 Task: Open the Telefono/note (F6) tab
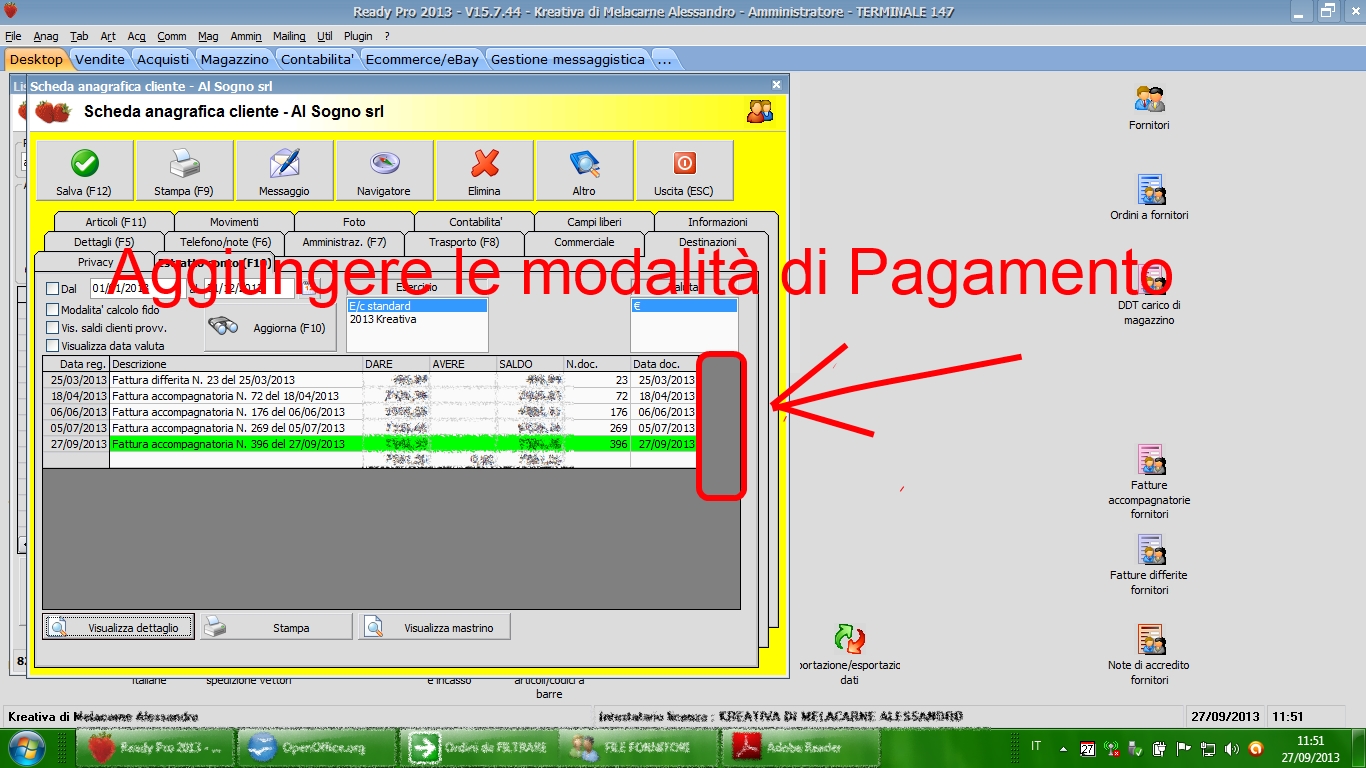pos(225,242)
